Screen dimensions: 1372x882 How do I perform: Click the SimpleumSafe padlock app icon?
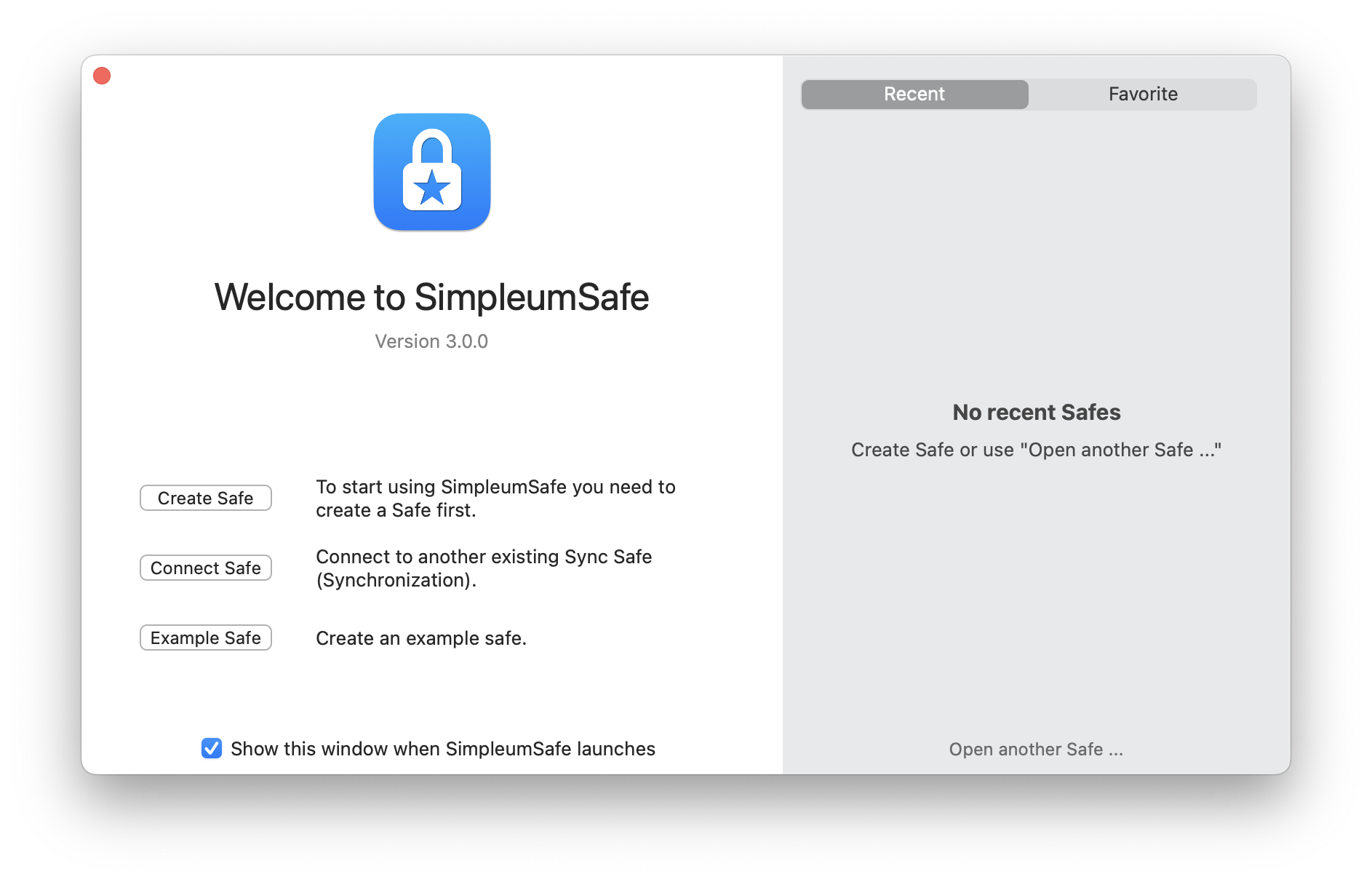432,172
